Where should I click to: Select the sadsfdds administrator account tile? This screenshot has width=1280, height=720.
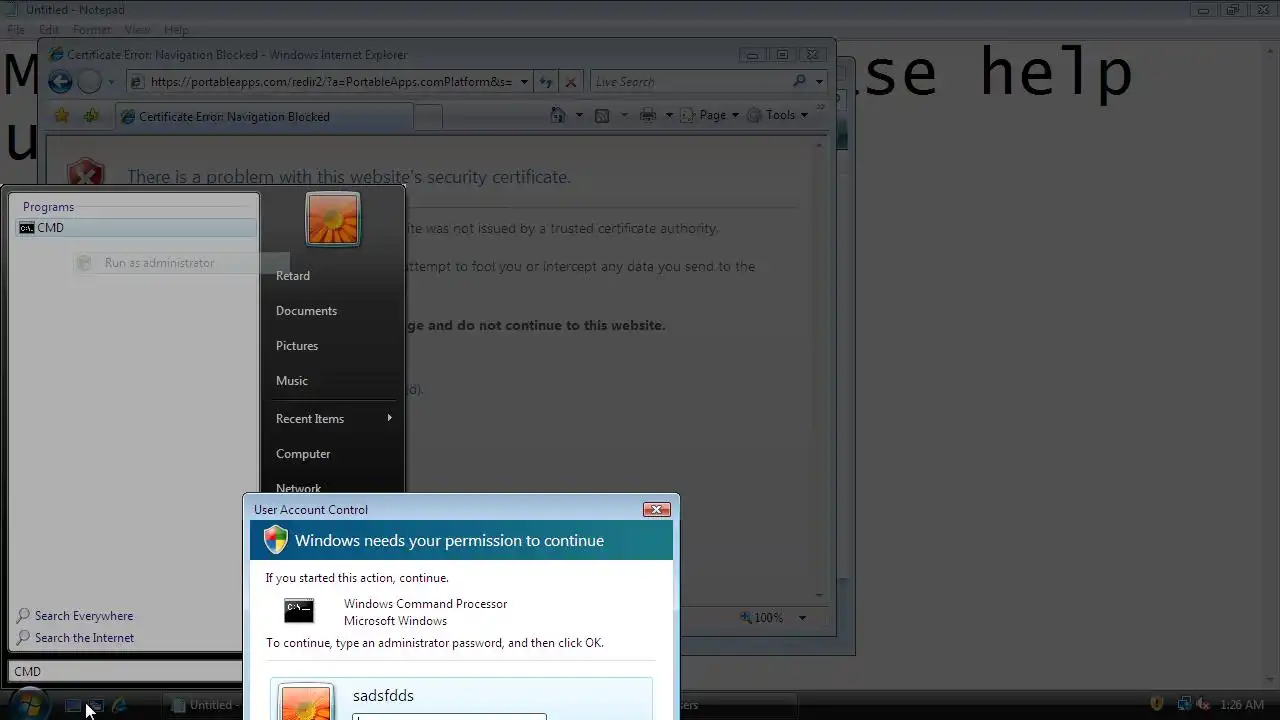pos(461,699)
